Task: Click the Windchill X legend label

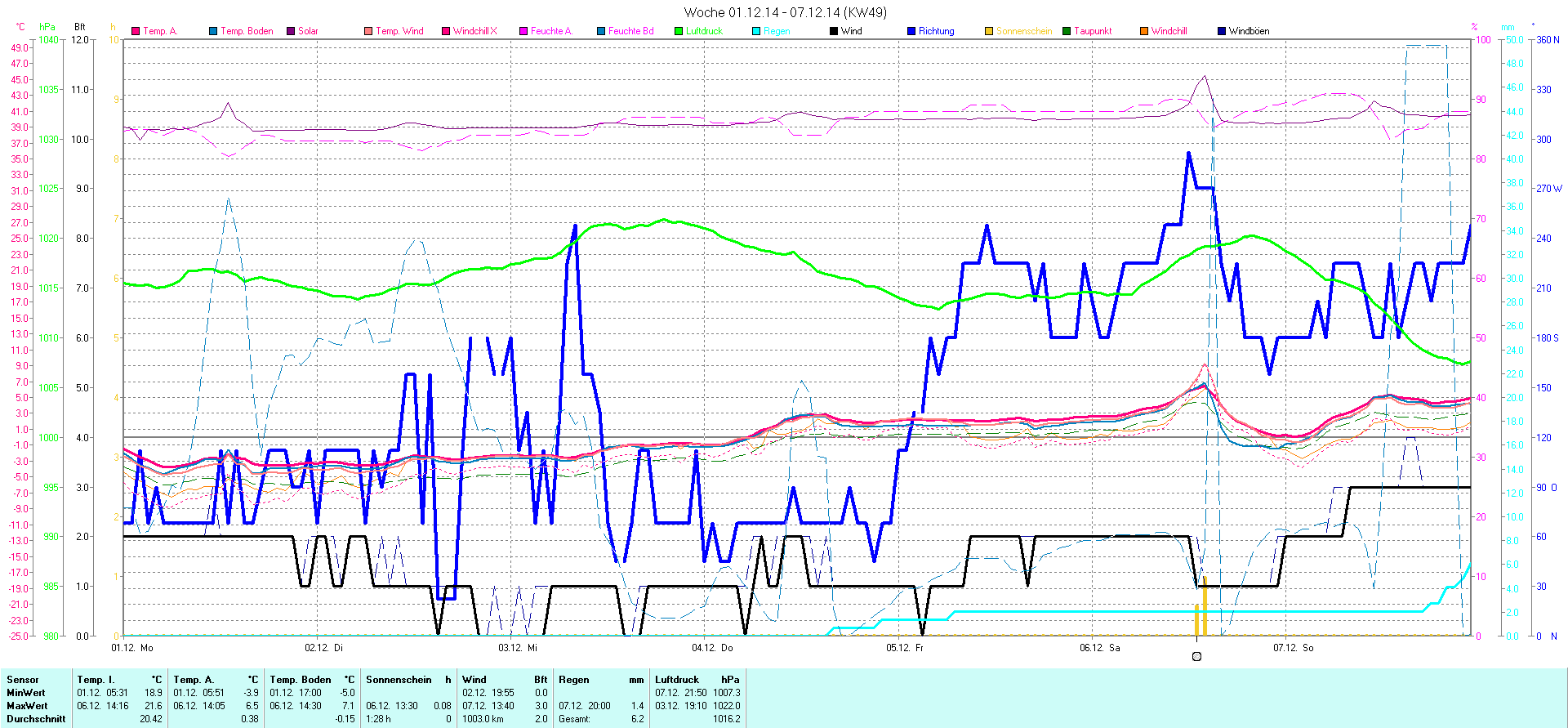Action: tap(474, 31)
